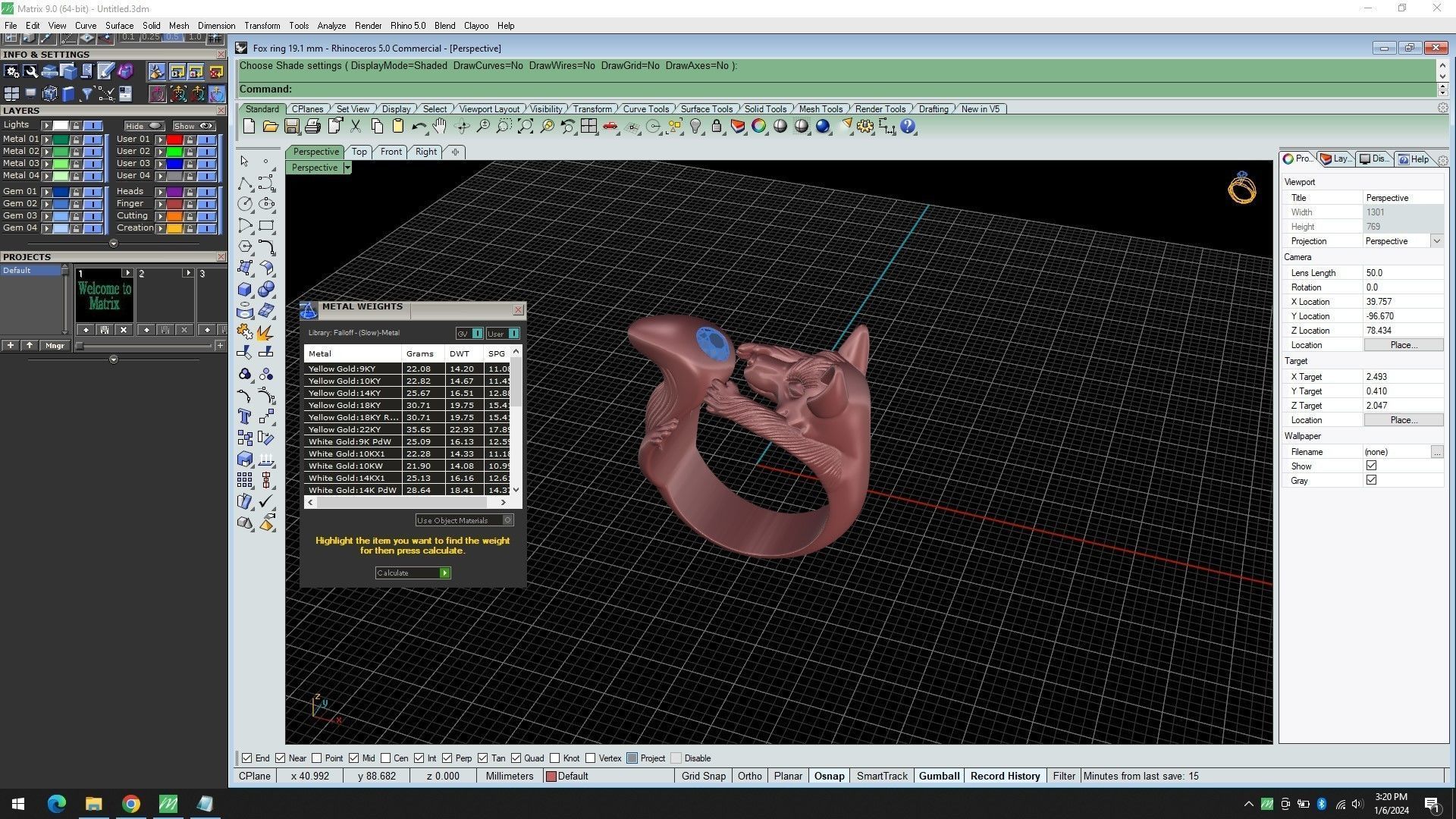Expand the Gem 01 layer arrow
The height and width of the screenshot is (819, 1456).
click(46, 192)
